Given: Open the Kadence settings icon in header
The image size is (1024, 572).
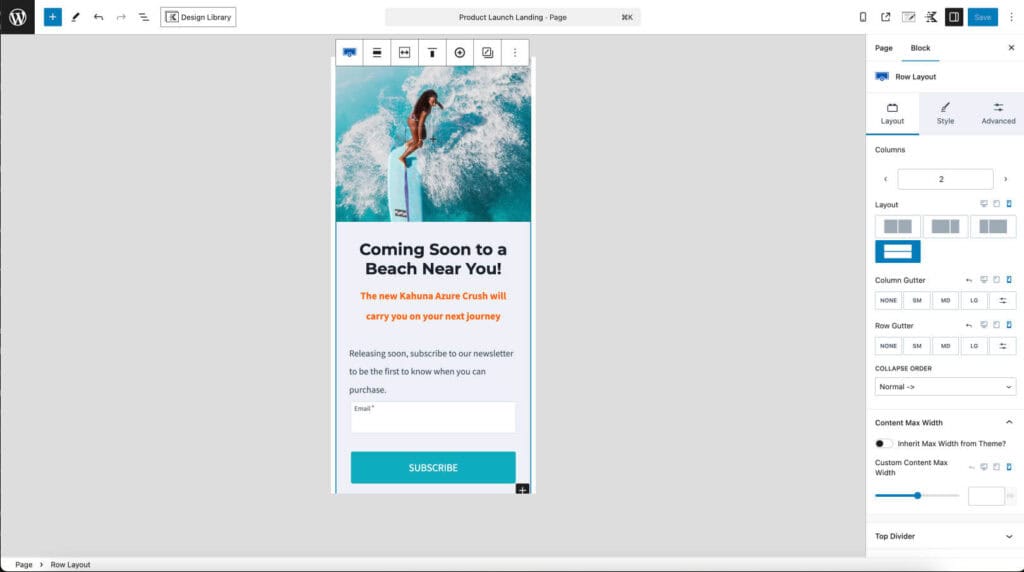Looking at the screenshot, I should tap(931, 17).
